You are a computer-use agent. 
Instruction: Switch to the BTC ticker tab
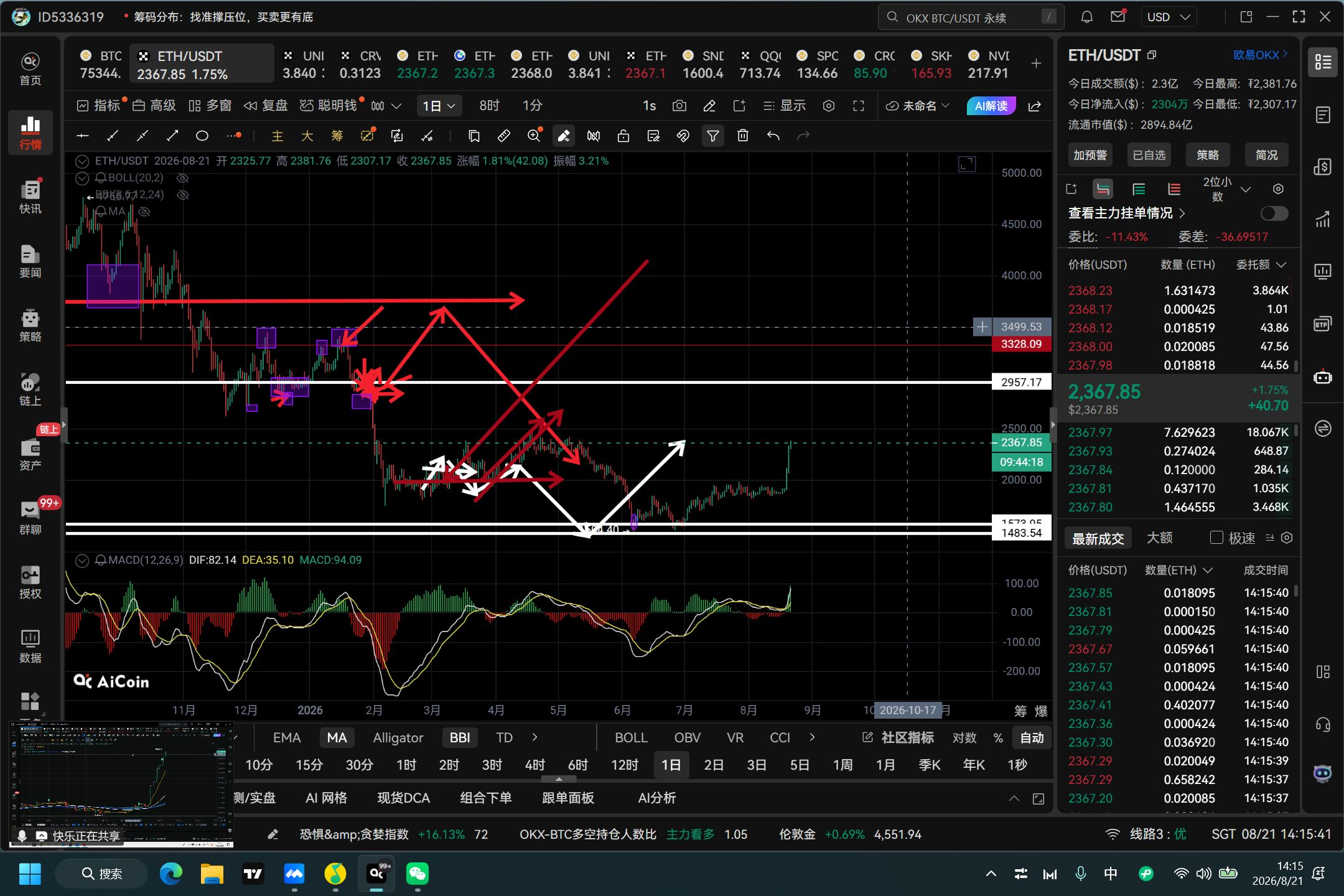[x=100, y=64]
